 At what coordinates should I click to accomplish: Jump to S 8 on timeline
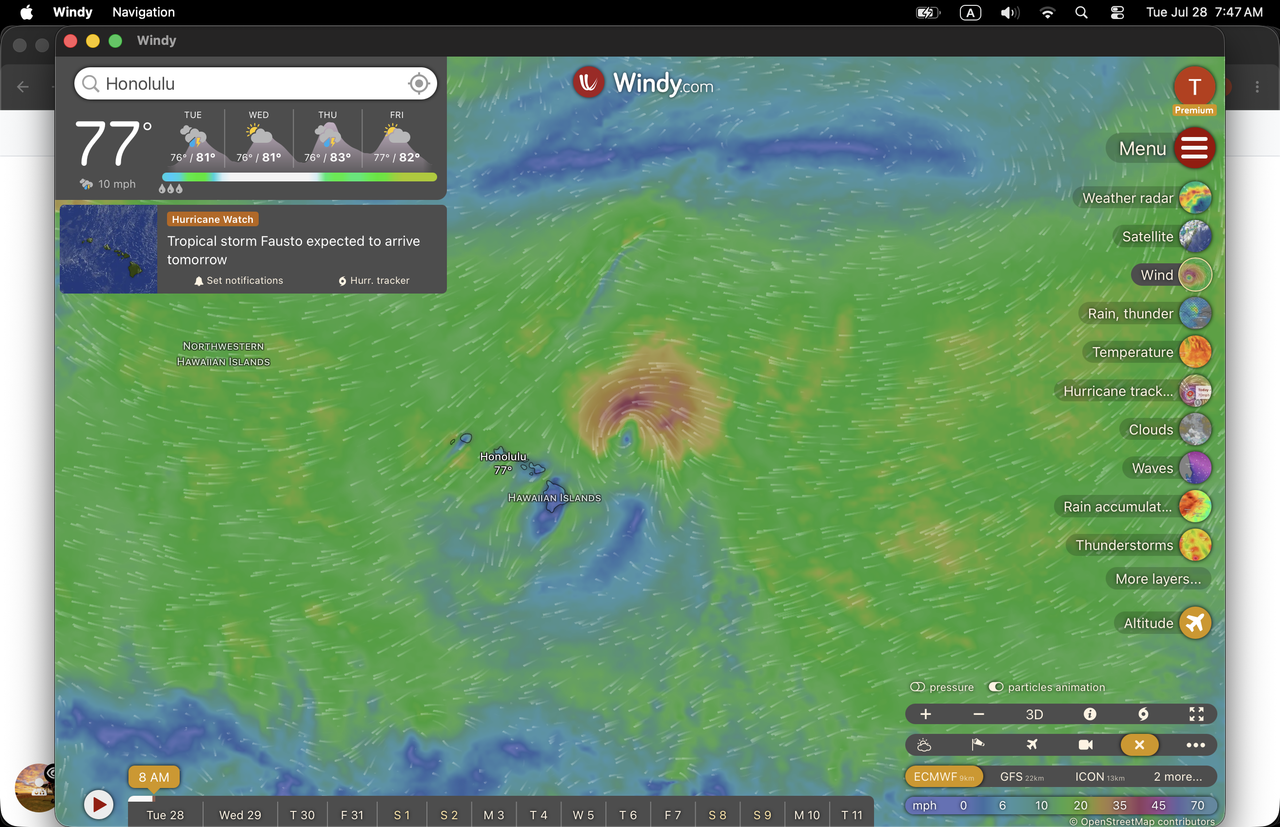(x=717, y=815)
